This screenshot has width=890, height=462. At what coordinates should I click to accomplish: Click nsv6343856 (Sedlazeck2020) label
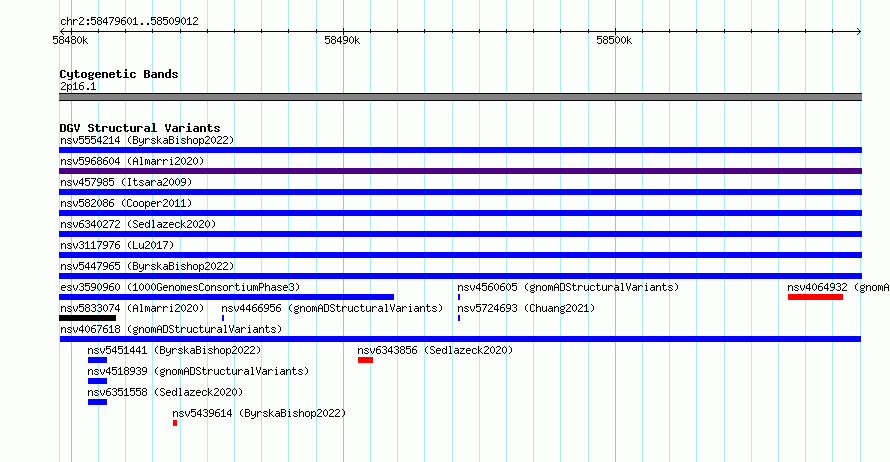(x=435, y=350)
